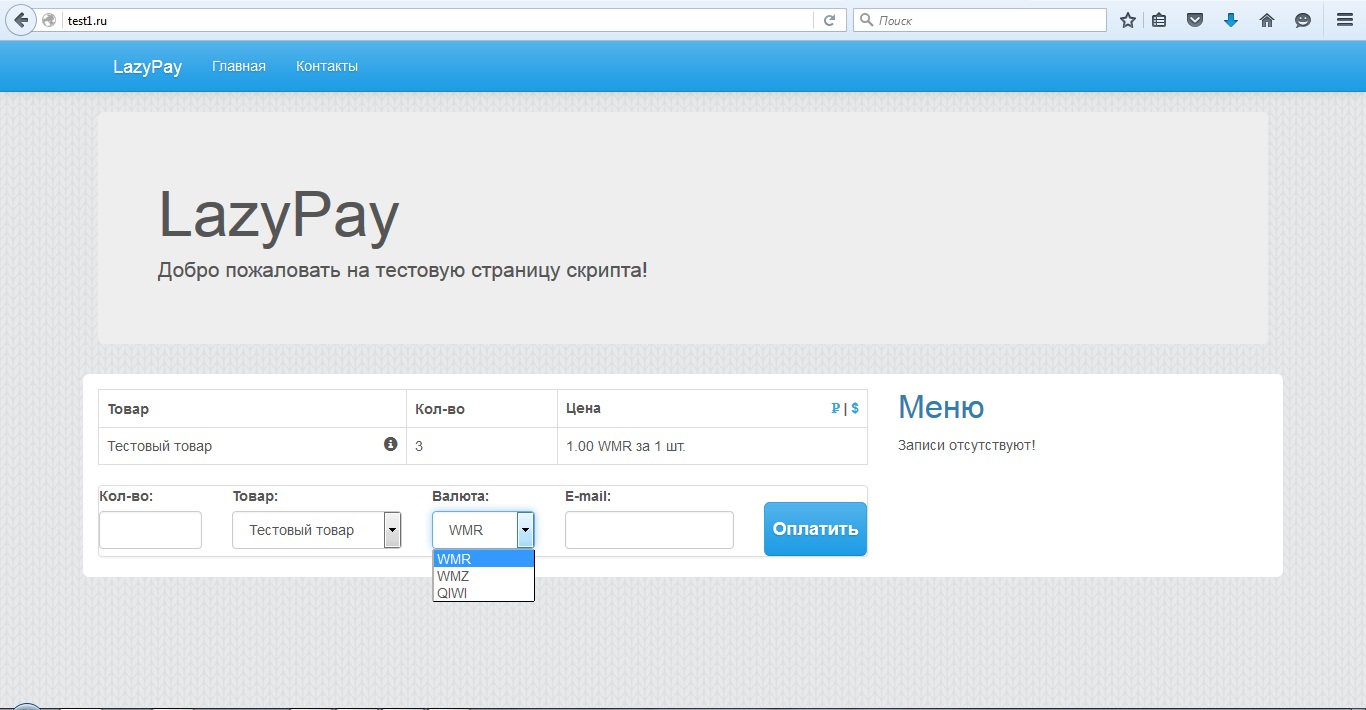This screenshot has height=710, width=1366.
Task: Go back with the browser back arrow
Action: [21, 20]
